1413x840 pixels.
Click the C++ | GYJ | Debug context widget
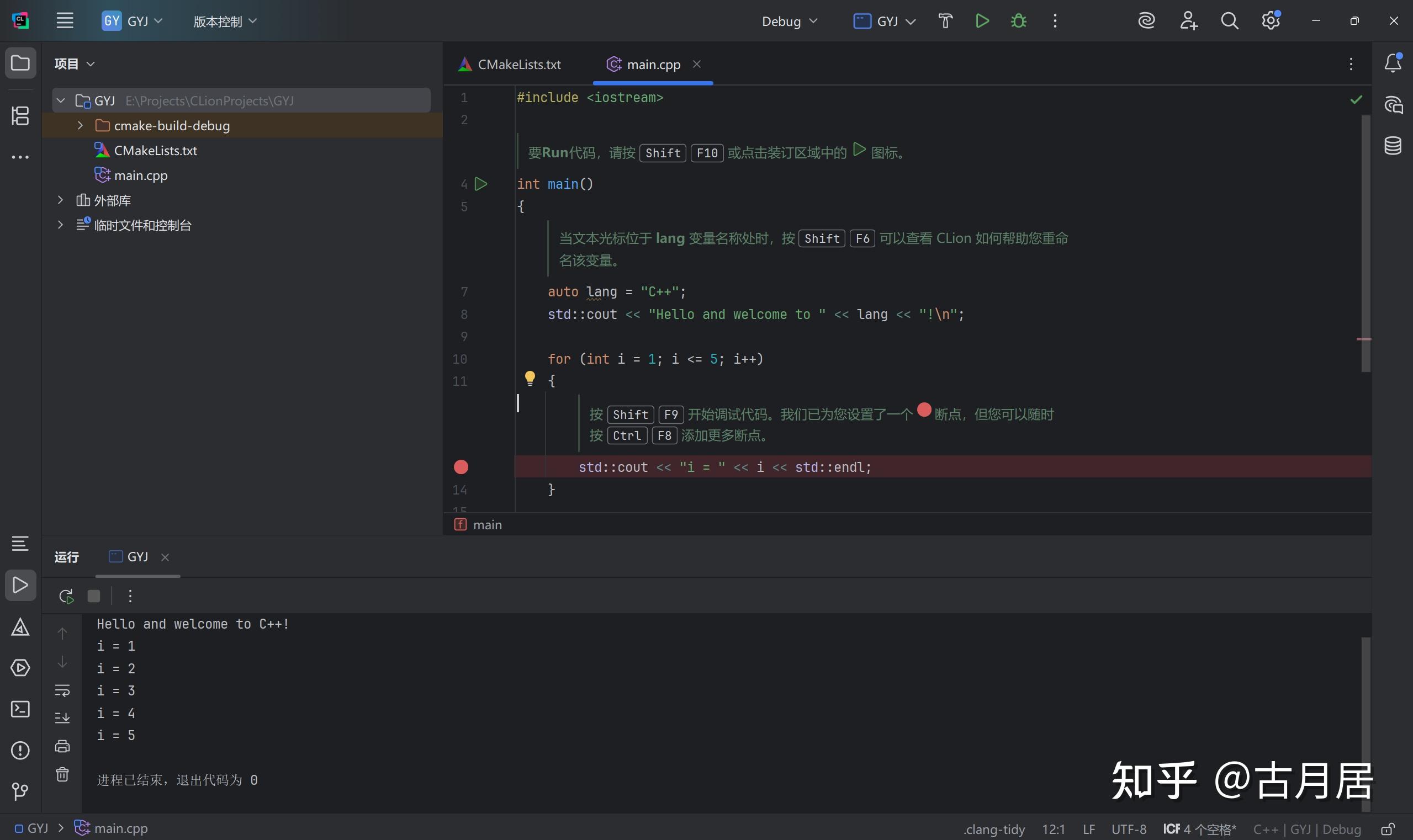point(1307,830)
